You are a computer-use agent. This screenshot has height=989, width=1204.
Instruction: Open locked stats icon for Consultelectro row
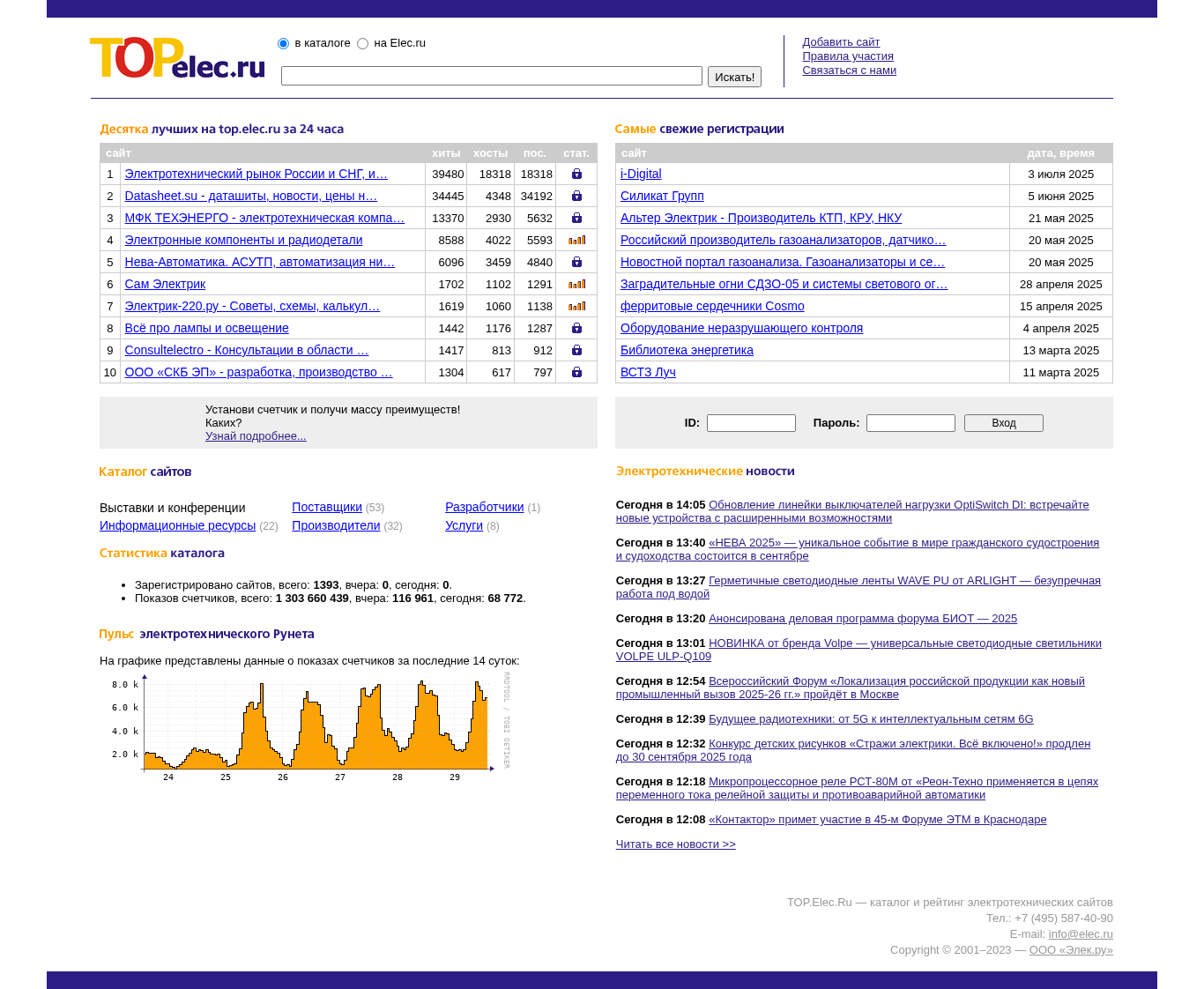pyautogui.click(x=576, y=350)
